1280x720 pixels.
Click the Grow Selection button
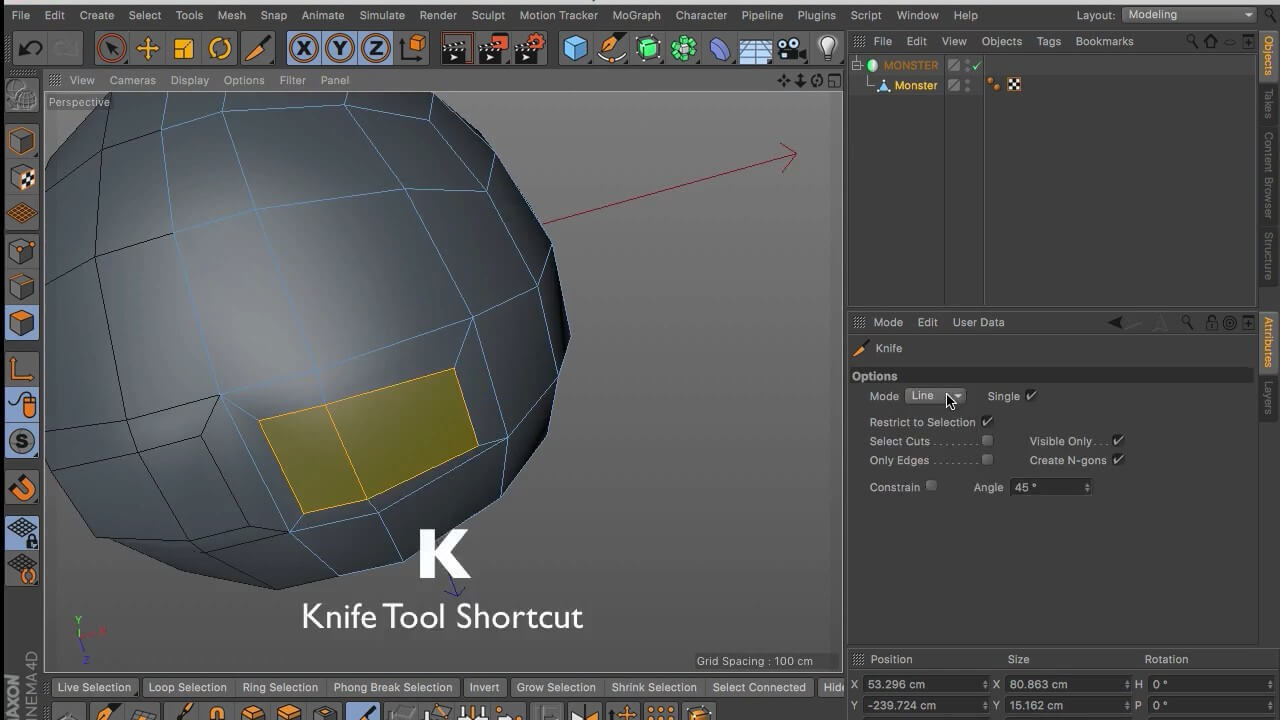click(x=556, y=687)
